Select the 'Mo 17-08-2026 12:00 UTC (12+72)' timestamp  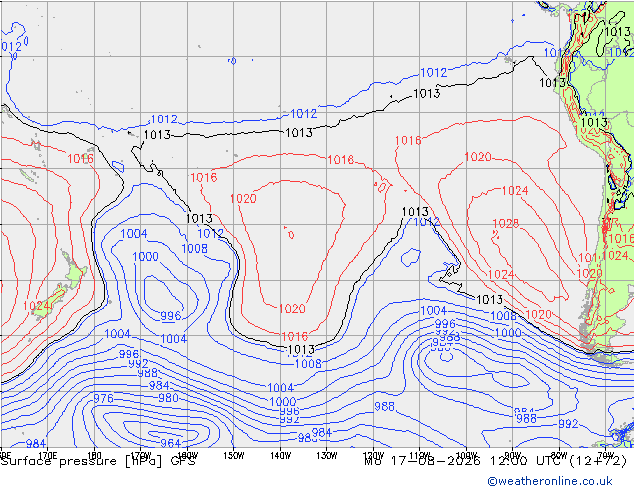pyautogui.click(x=495, y=461)
